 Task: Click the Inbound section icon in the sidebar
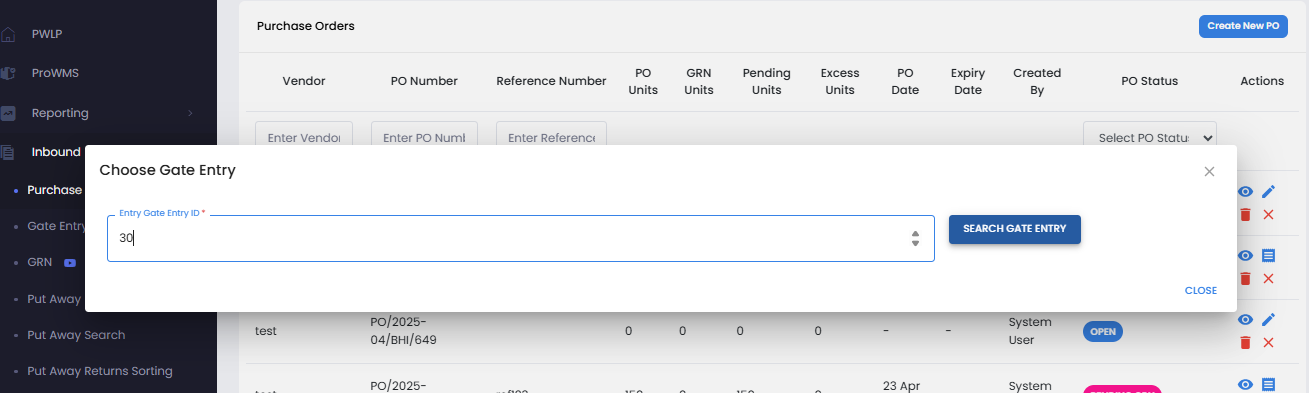(x=8, y=152)
